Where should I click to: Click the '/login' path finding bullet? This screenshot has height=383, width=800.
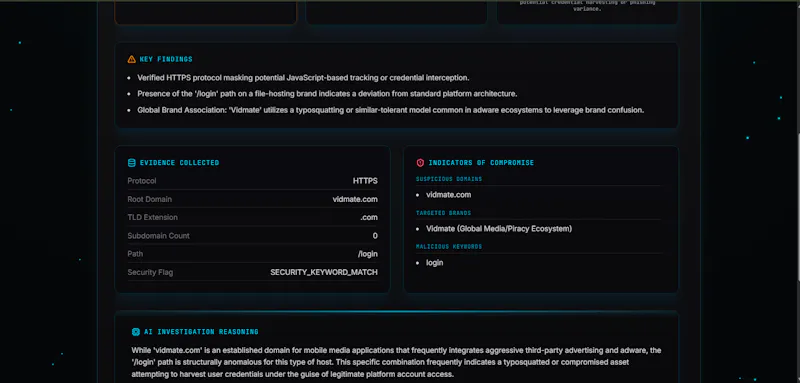327,94
